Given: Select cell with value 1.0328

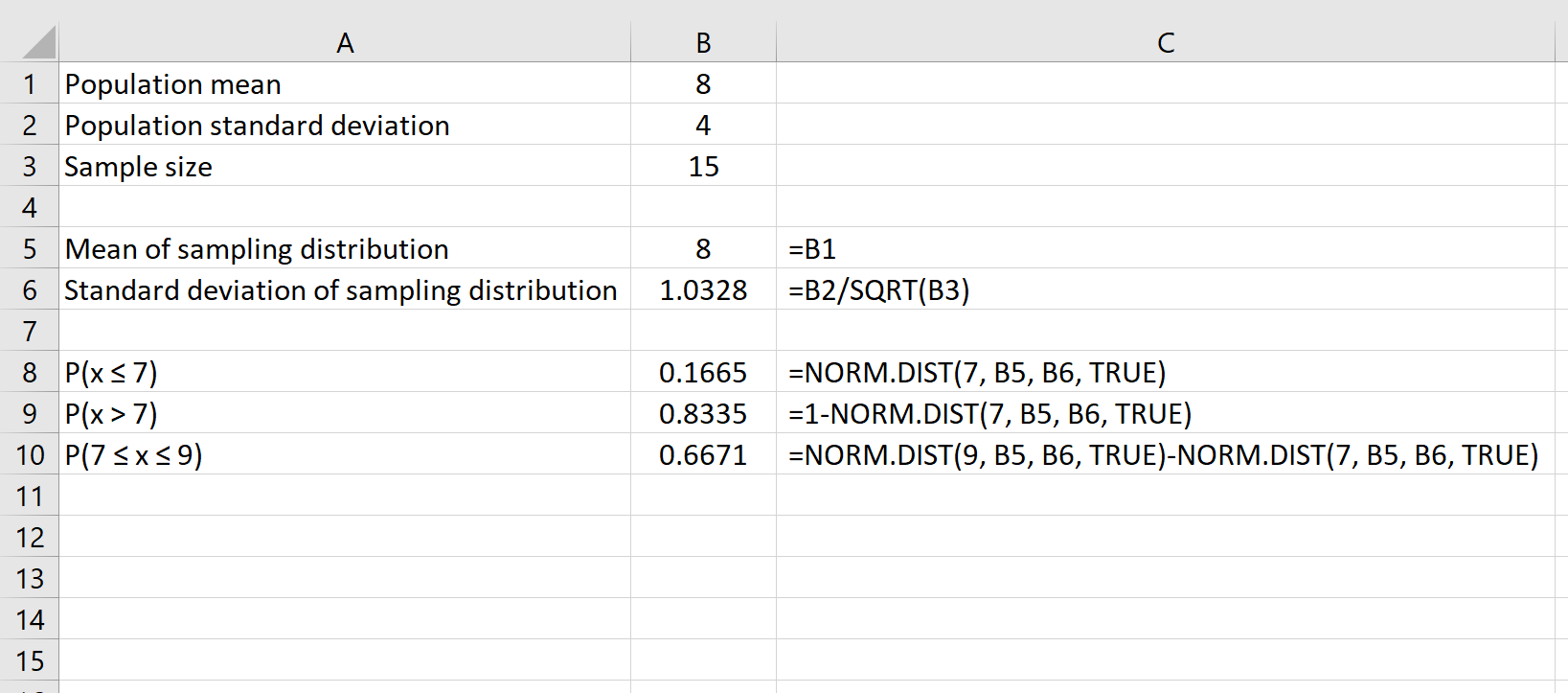Looking at the screenshot, I should click(x=703, y=289).
